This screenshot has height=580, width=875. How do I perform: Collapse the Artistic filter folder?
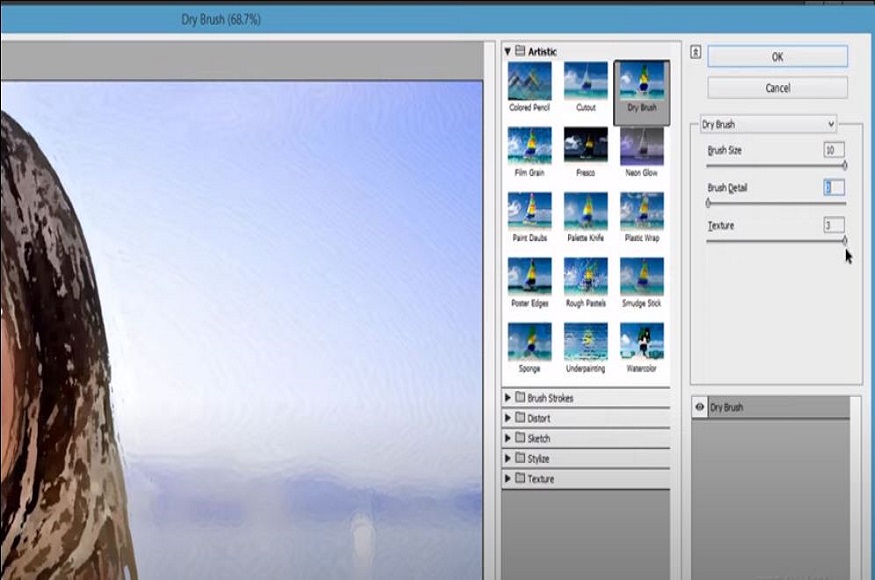[508, 51]
